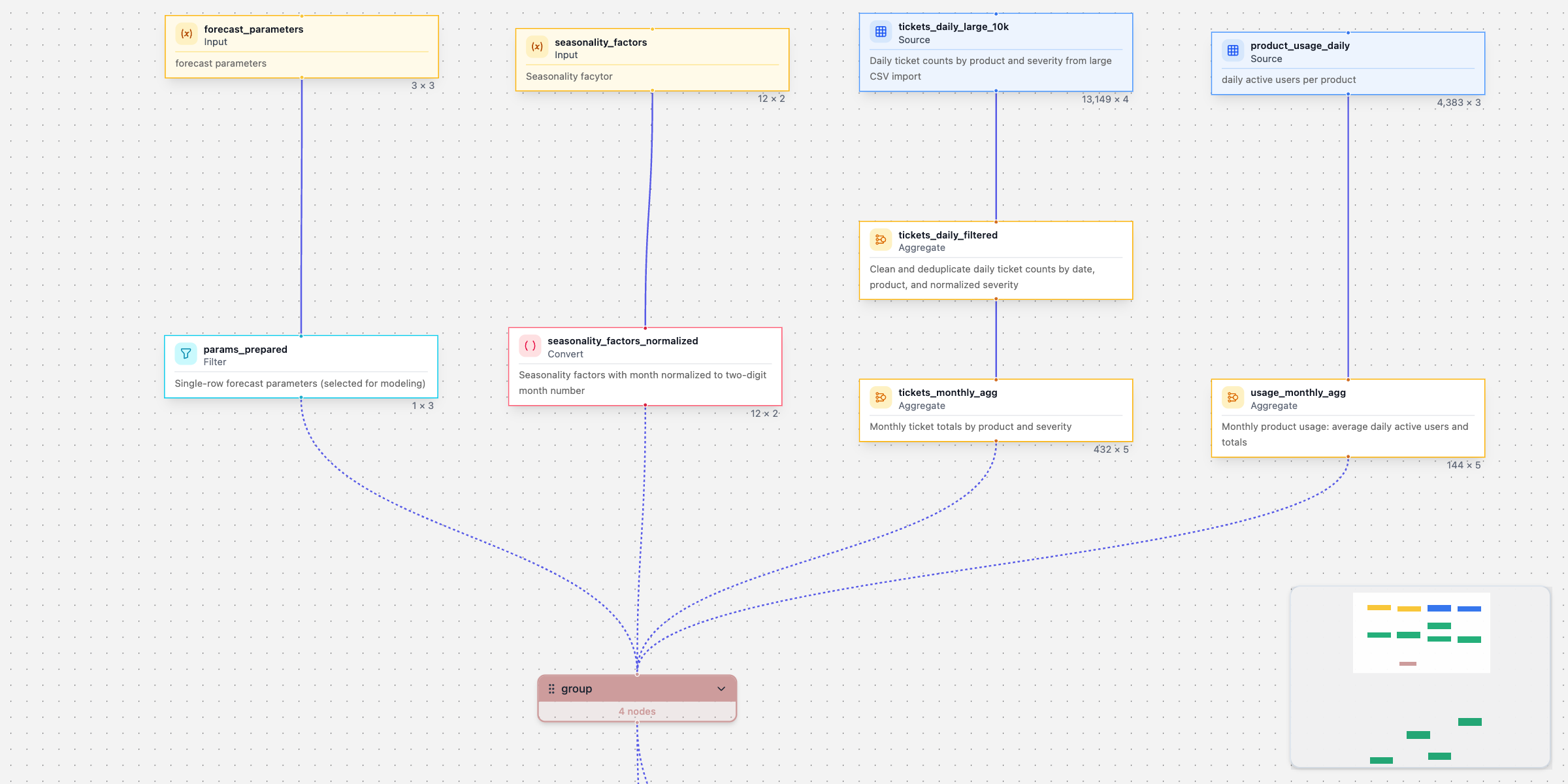This screenshot has height=784, width=1568.
Task: Click the Aggregate icon on tickets_daily_filtered
Action: [881, 239]
